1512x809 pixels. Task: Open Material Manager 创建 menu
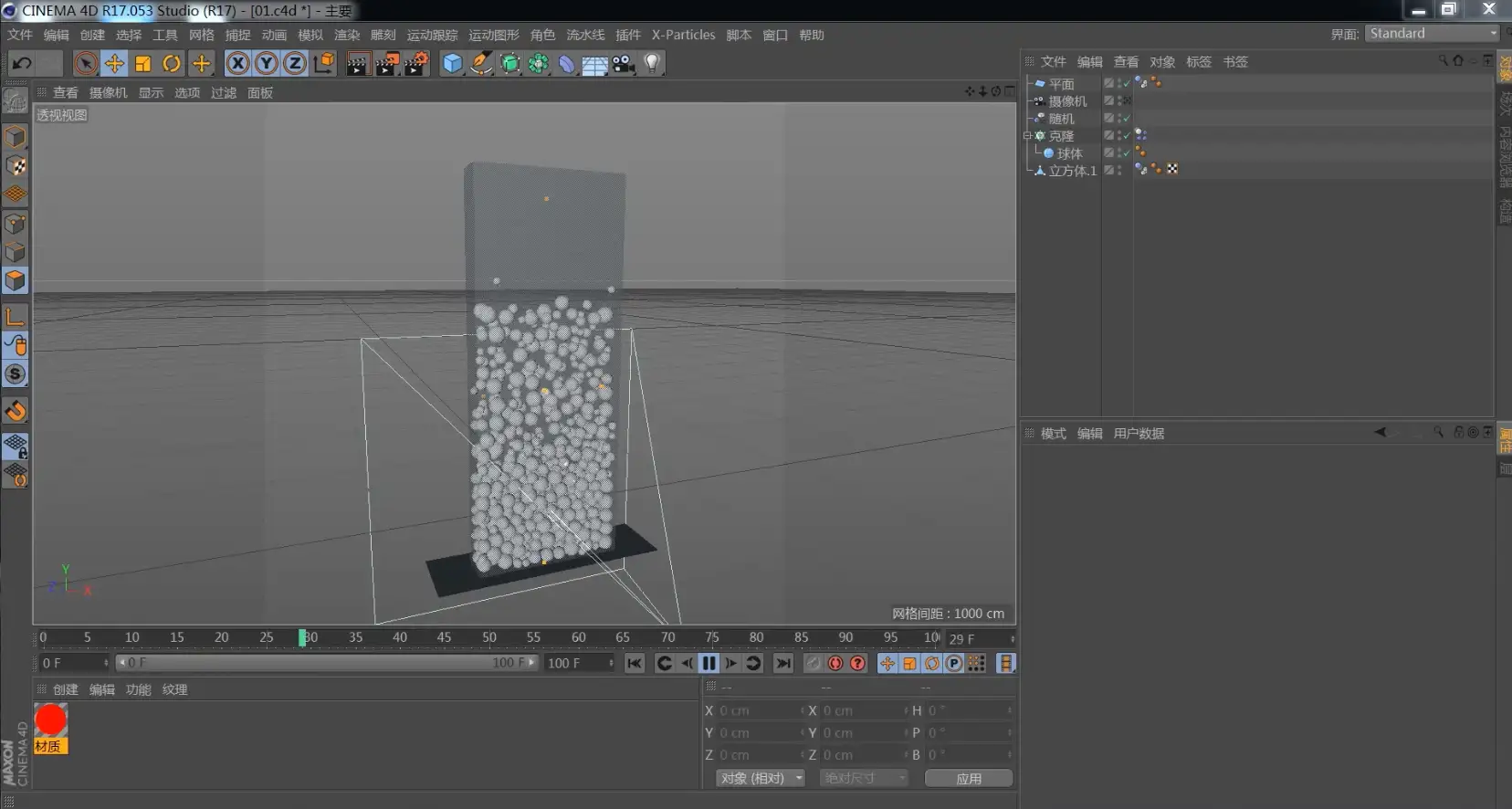(66, 689)
